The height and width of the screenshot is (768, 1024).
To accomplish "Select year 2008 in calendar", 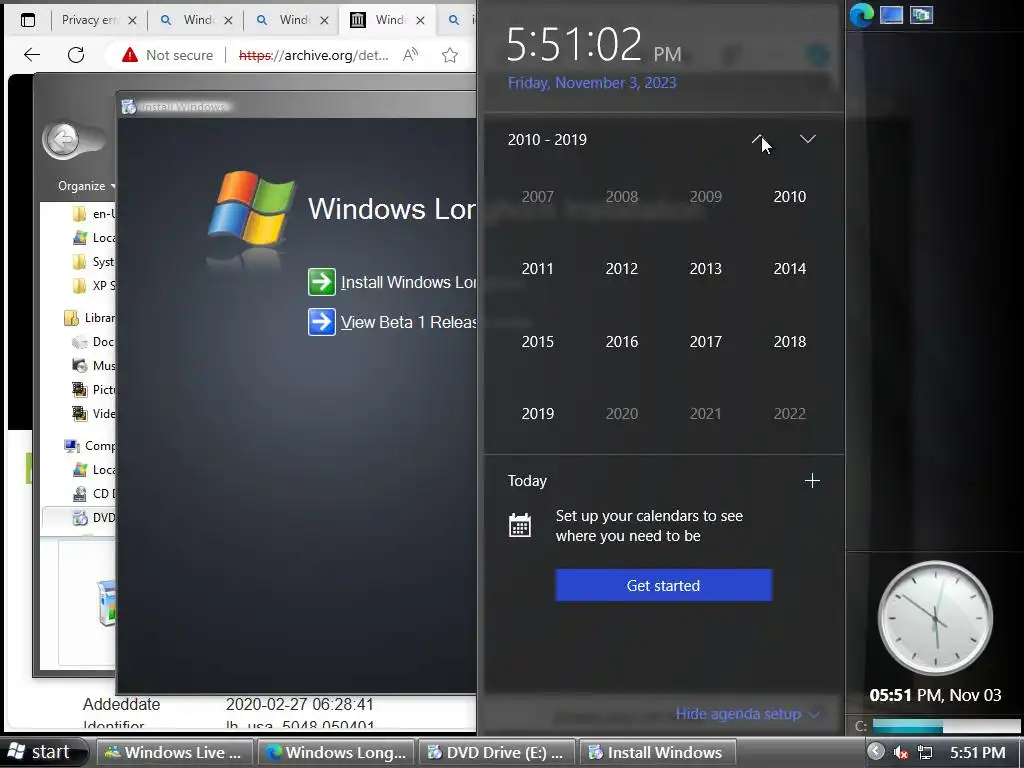I will [622, 197].
